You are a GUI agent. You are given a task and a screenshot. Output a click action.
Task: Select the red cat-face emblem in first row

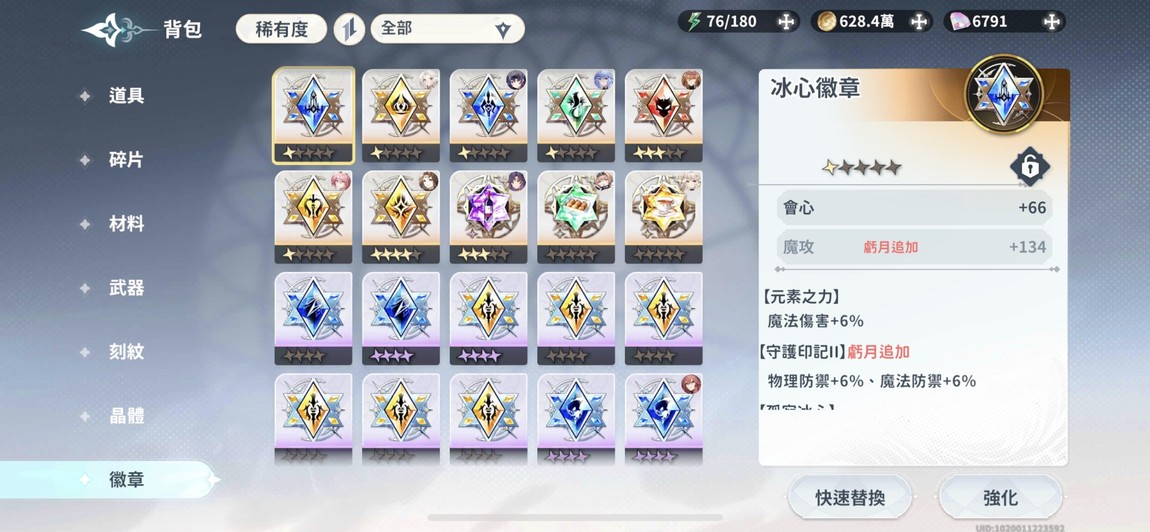click(663, 115)
